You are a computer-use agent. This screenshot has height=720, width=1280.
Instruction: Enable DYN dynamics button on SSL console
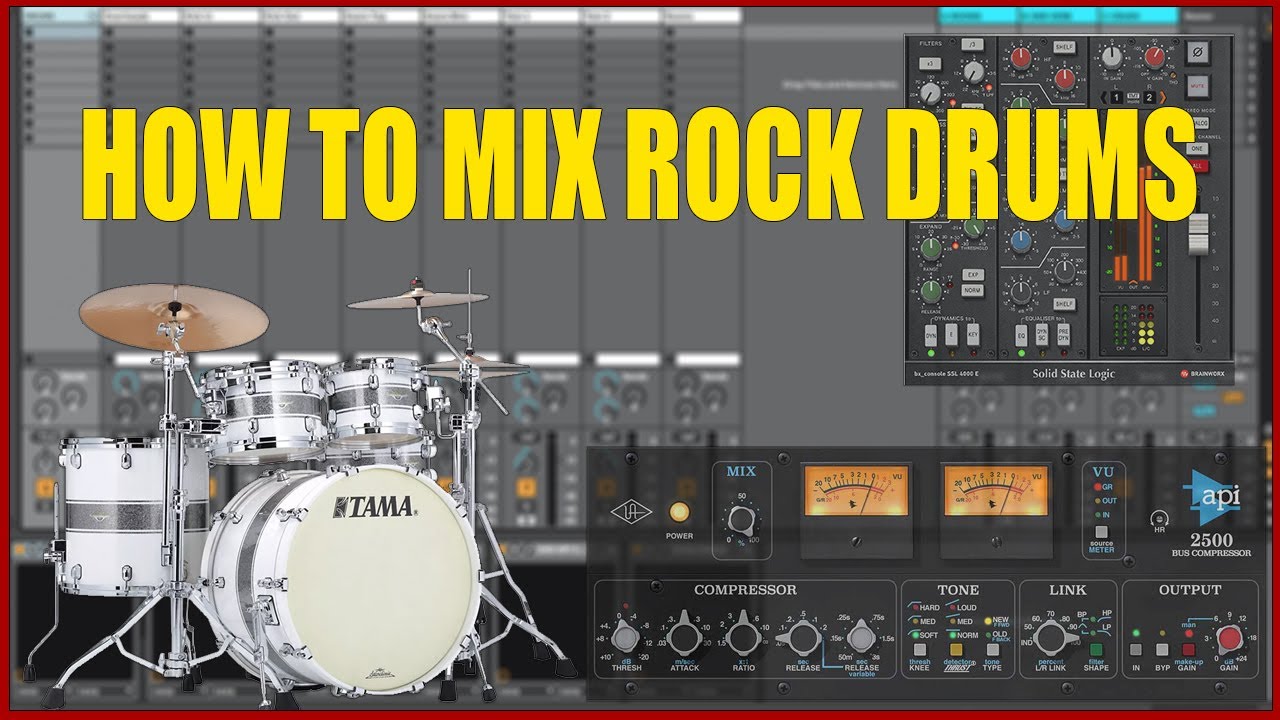[931, 335]
